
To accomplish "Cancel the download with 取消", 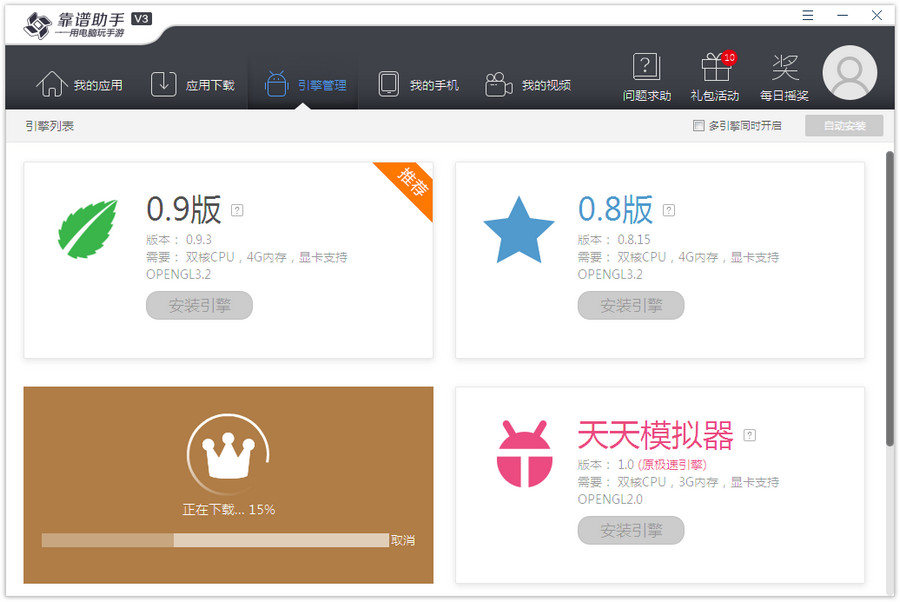I will coord(404,541).
